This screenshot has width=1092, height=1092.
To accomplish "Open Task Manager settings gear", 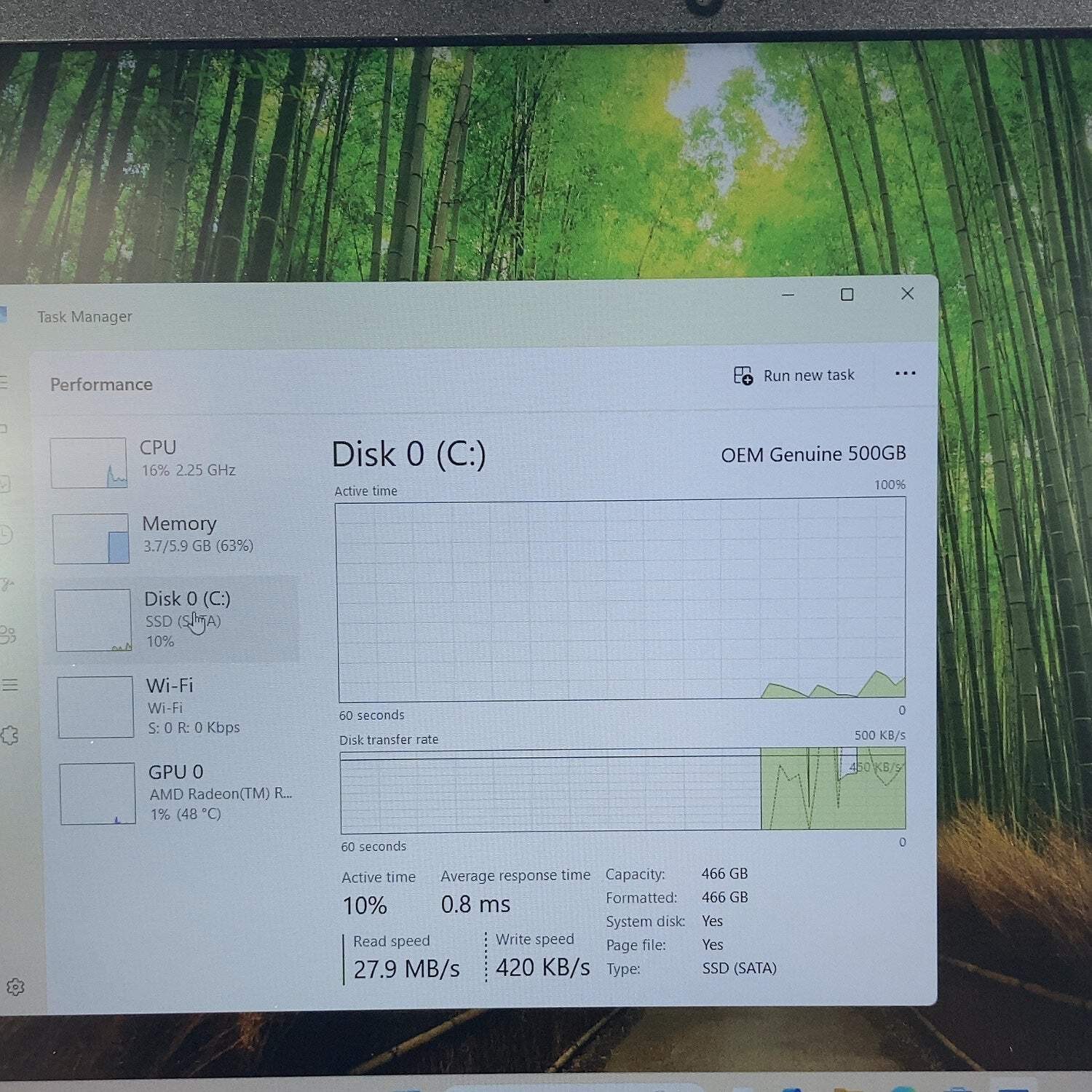I will pos(15,987).
